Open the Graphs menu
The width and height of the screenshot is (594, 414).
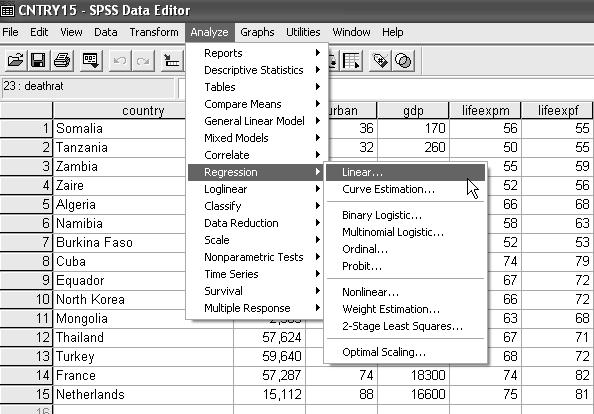(x=257, y=32)
